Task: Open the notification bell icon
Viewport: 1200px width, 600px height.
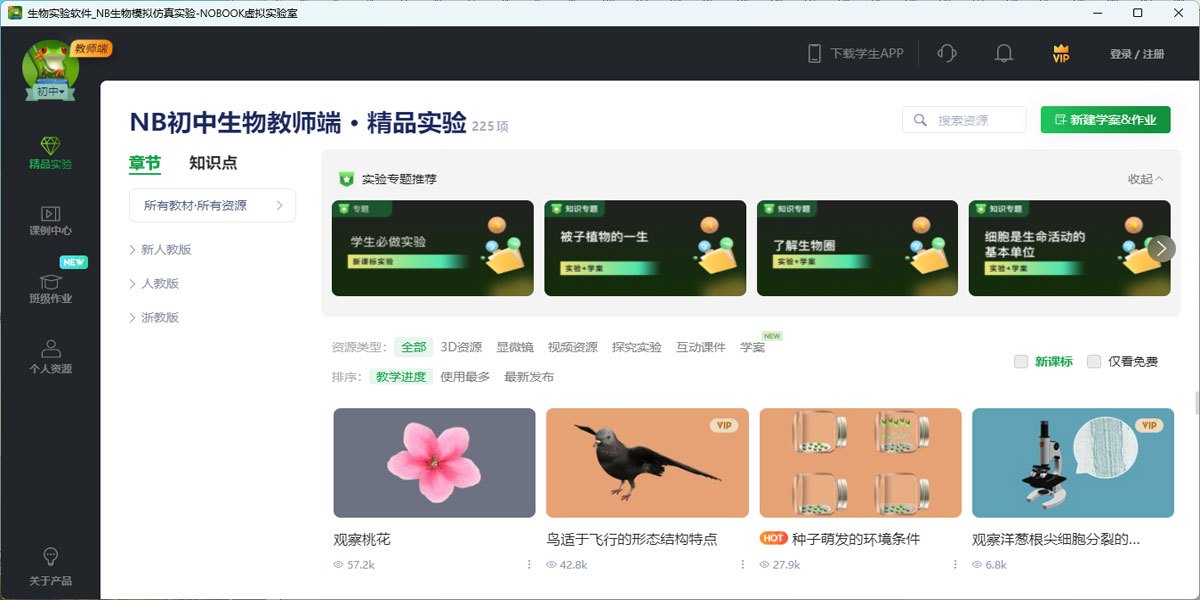Action: (1004, 54)
